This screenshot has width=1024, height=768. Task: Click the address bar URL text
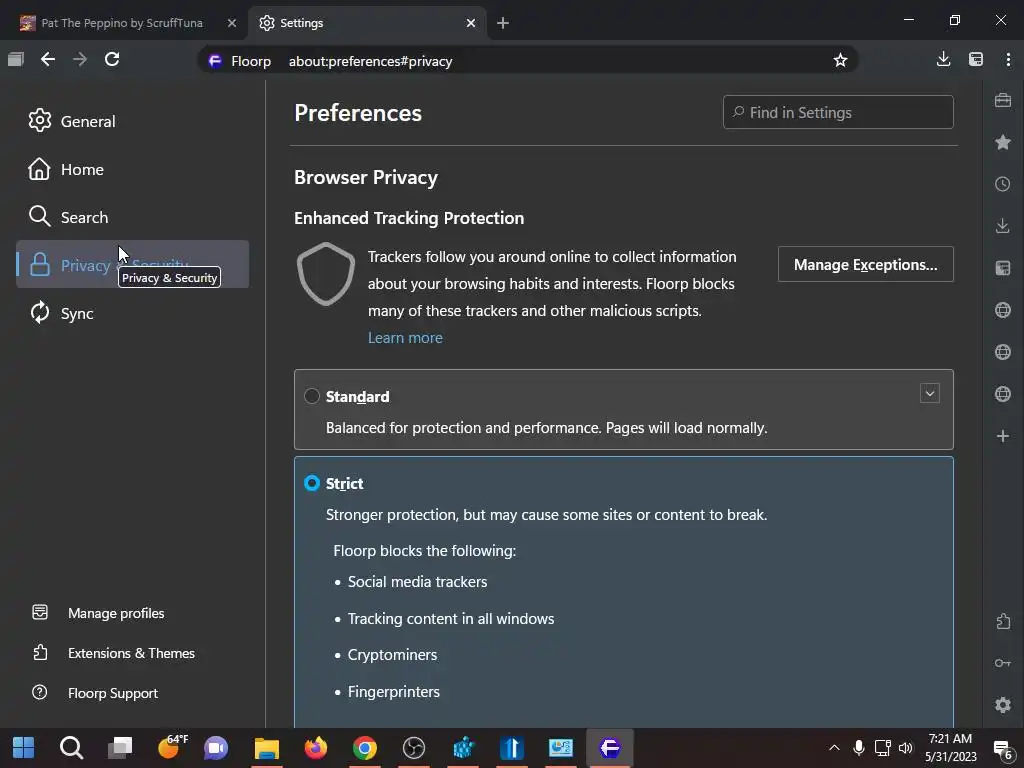click(370, 61)
